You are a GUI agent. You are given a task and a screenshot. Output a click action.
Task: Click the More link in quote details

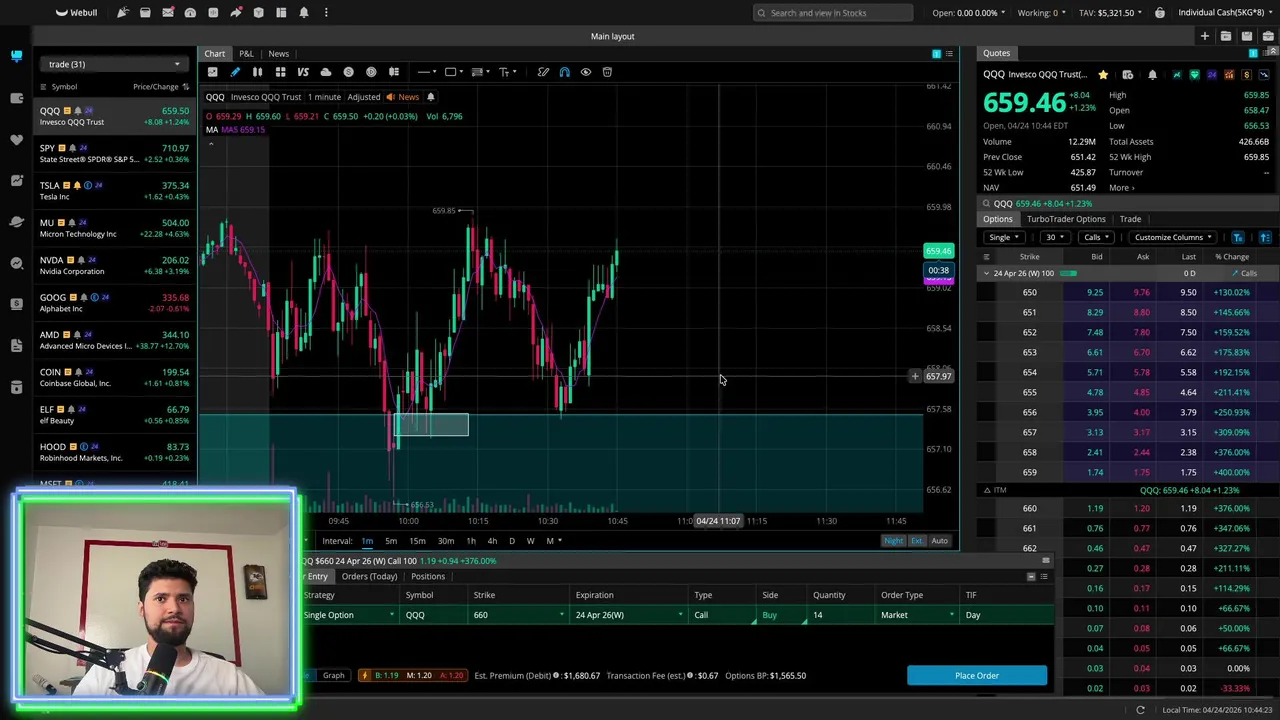(1121, 188)
